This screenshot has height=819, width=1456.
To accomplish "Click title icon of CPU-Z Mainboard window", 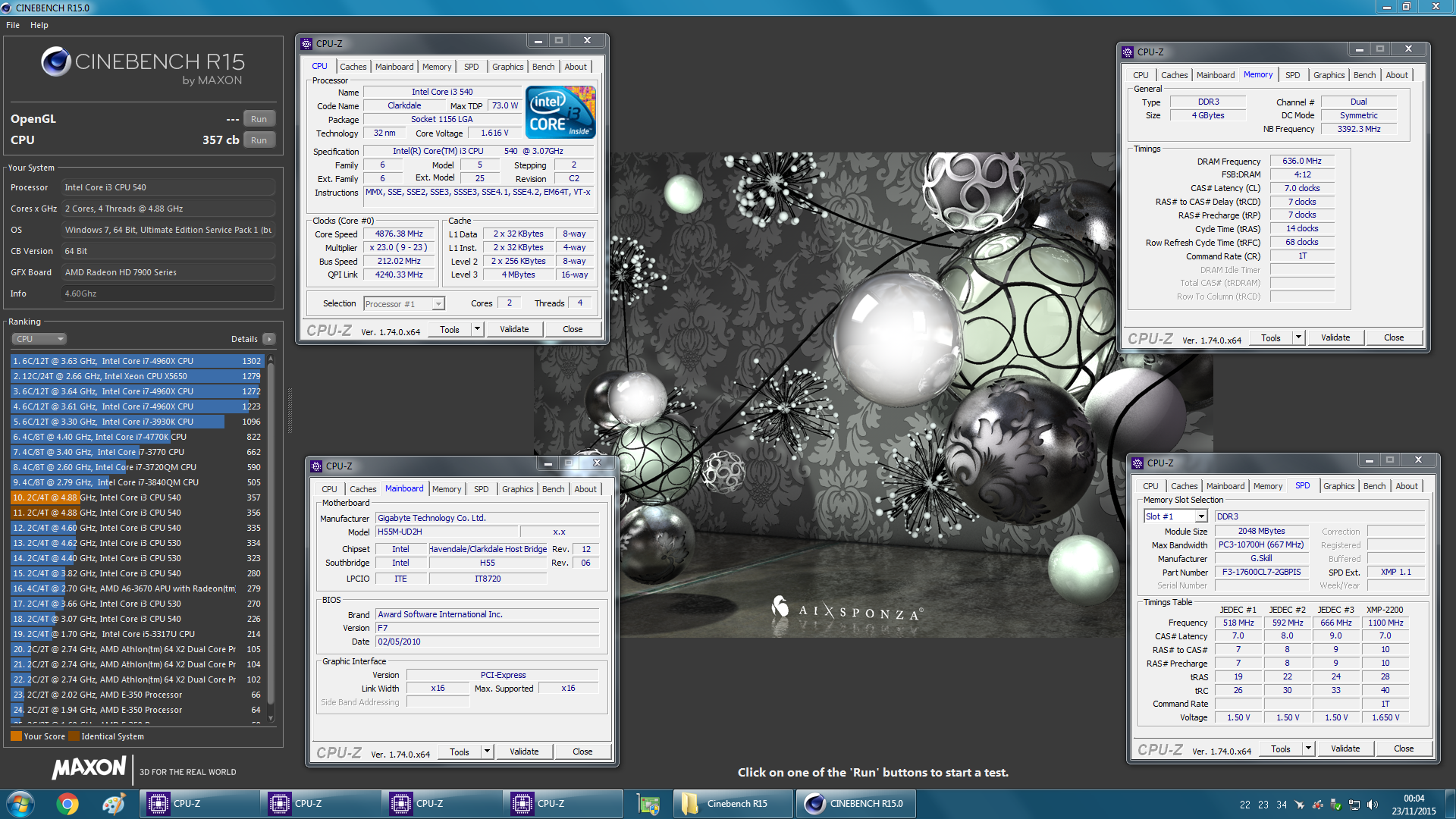I will click(x=316, y=466).
